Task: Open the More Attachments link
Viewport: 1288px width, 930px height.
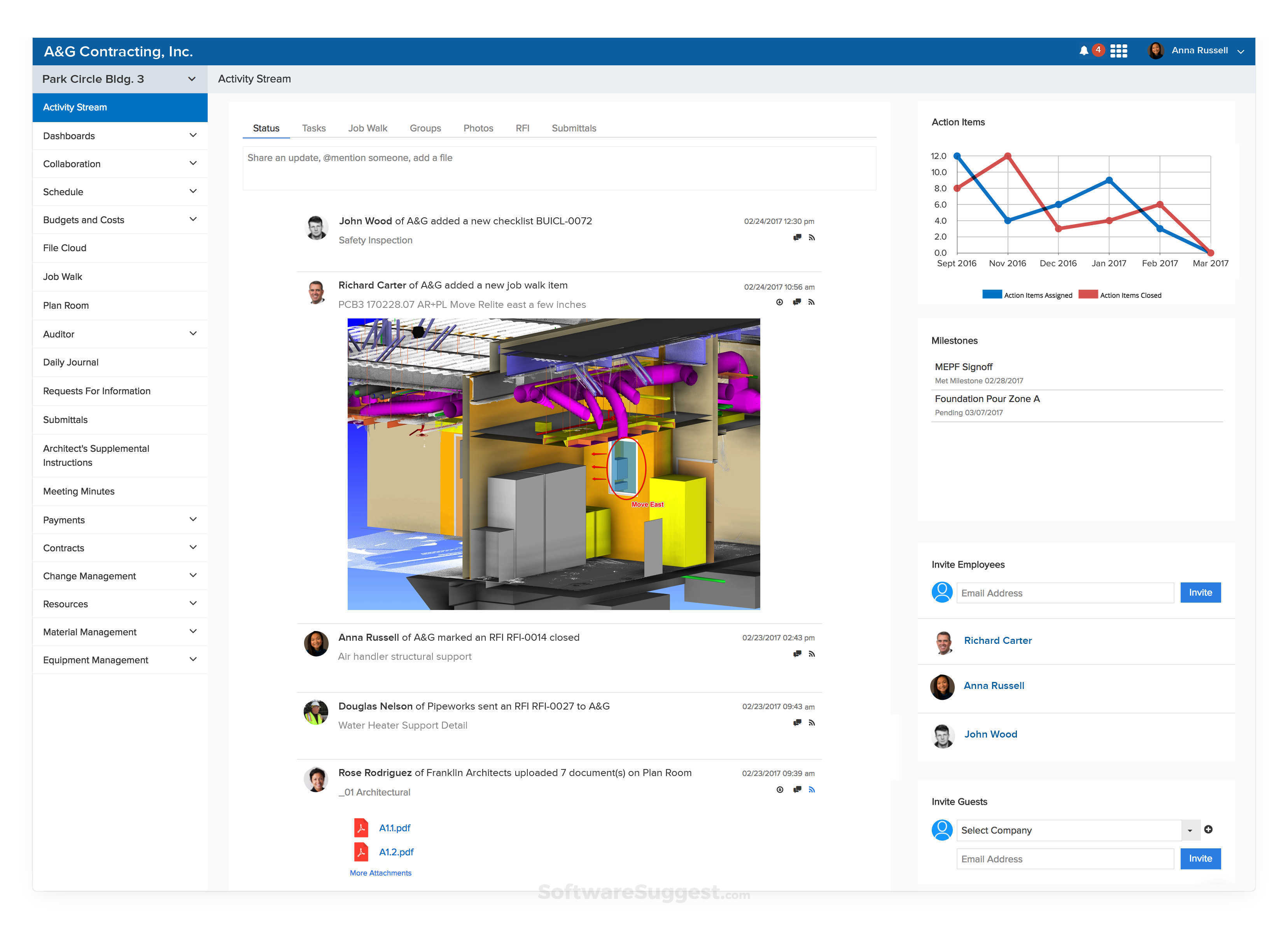Action: click(380, 873)
